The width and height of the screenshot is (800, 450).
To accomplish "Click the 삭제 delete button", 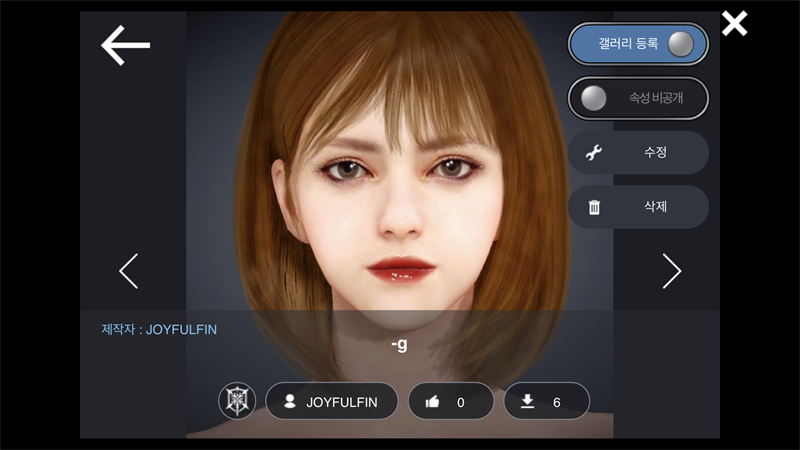I will tap(638, 207).
